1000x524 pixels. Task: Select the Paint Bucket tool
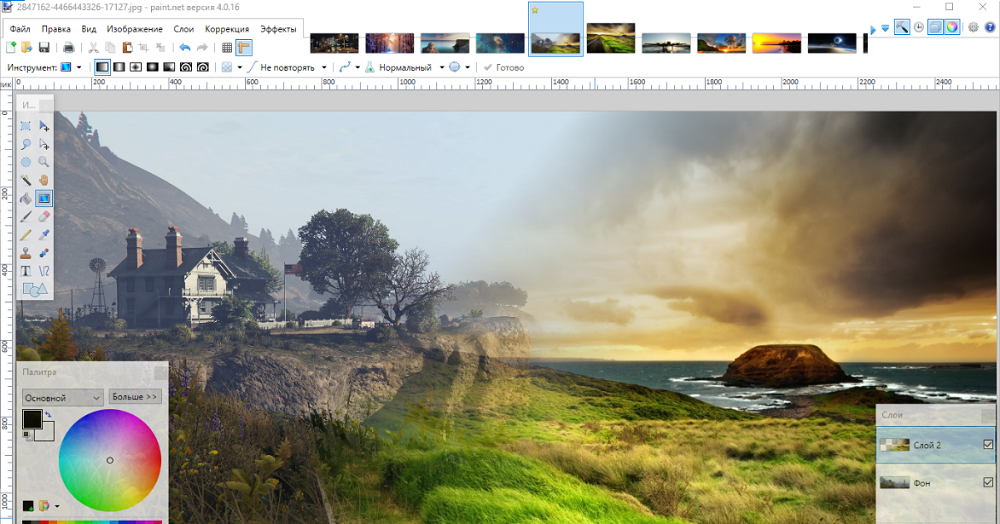click(x=26, y=198)
